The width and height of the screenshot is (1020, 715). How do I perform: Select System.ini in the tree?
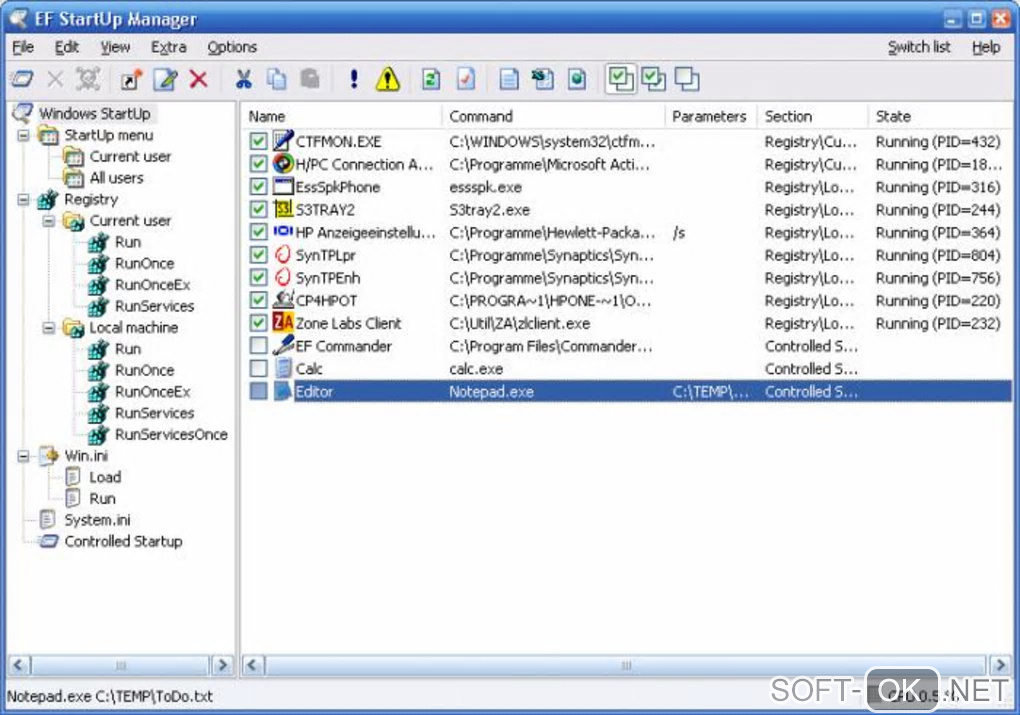pyautogui.click(x=97, y=520)
